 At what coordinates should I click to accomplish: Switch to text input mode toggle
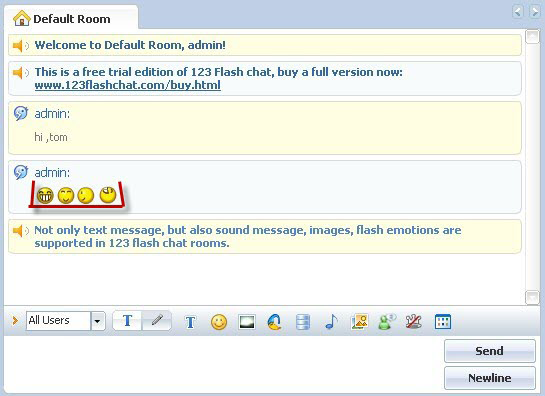pyautogui.click(x=128, y=320)
